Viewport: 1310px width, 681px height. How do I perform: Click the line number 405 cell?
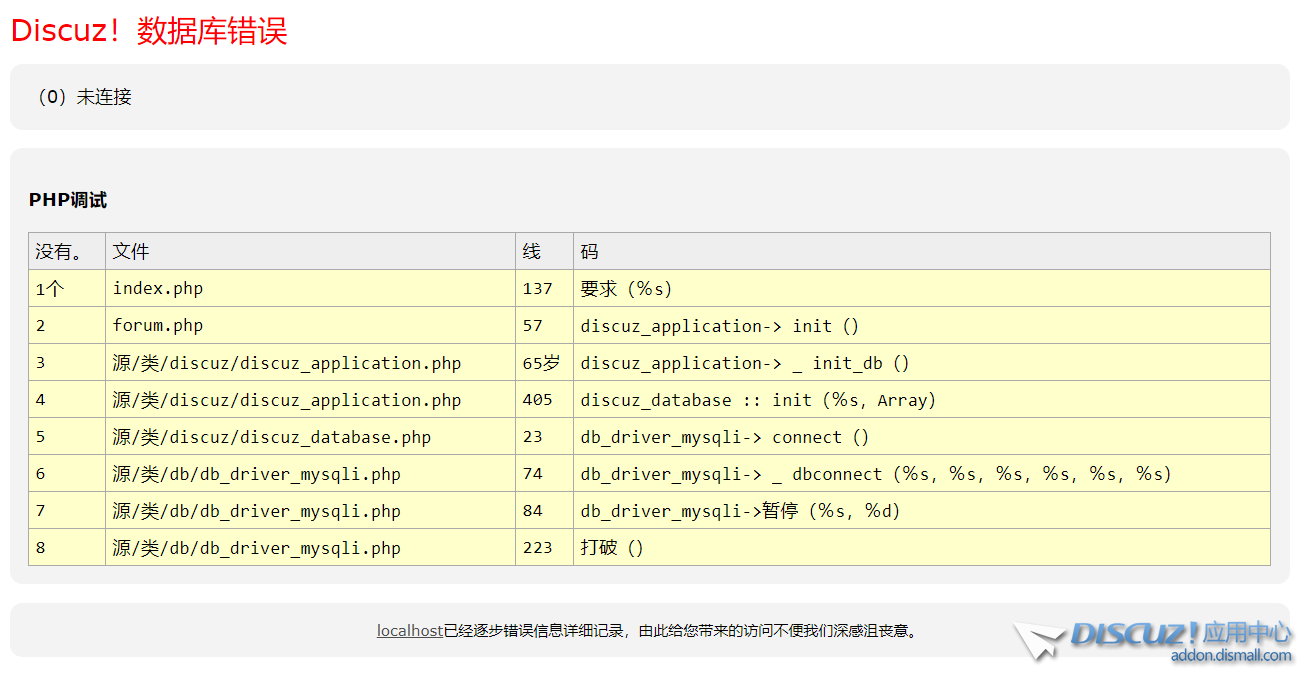537,400
